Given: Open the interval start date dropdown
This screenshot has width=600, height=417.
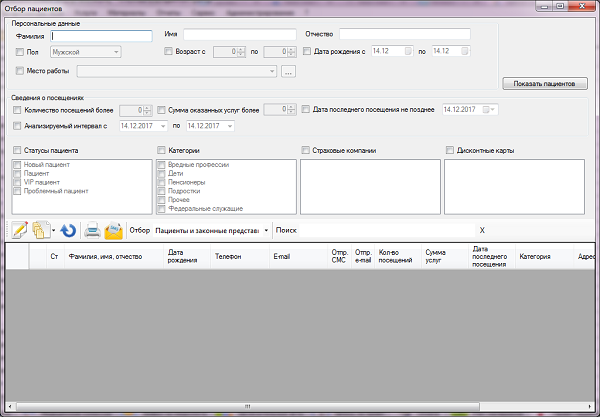Looking at the screenshot, I should (x=163, y=126).
